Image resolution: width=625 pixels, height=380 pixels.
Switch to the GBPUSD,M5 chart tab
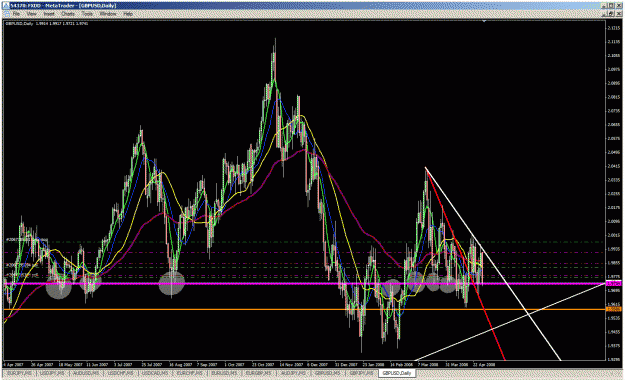click(x=328, y=373)
